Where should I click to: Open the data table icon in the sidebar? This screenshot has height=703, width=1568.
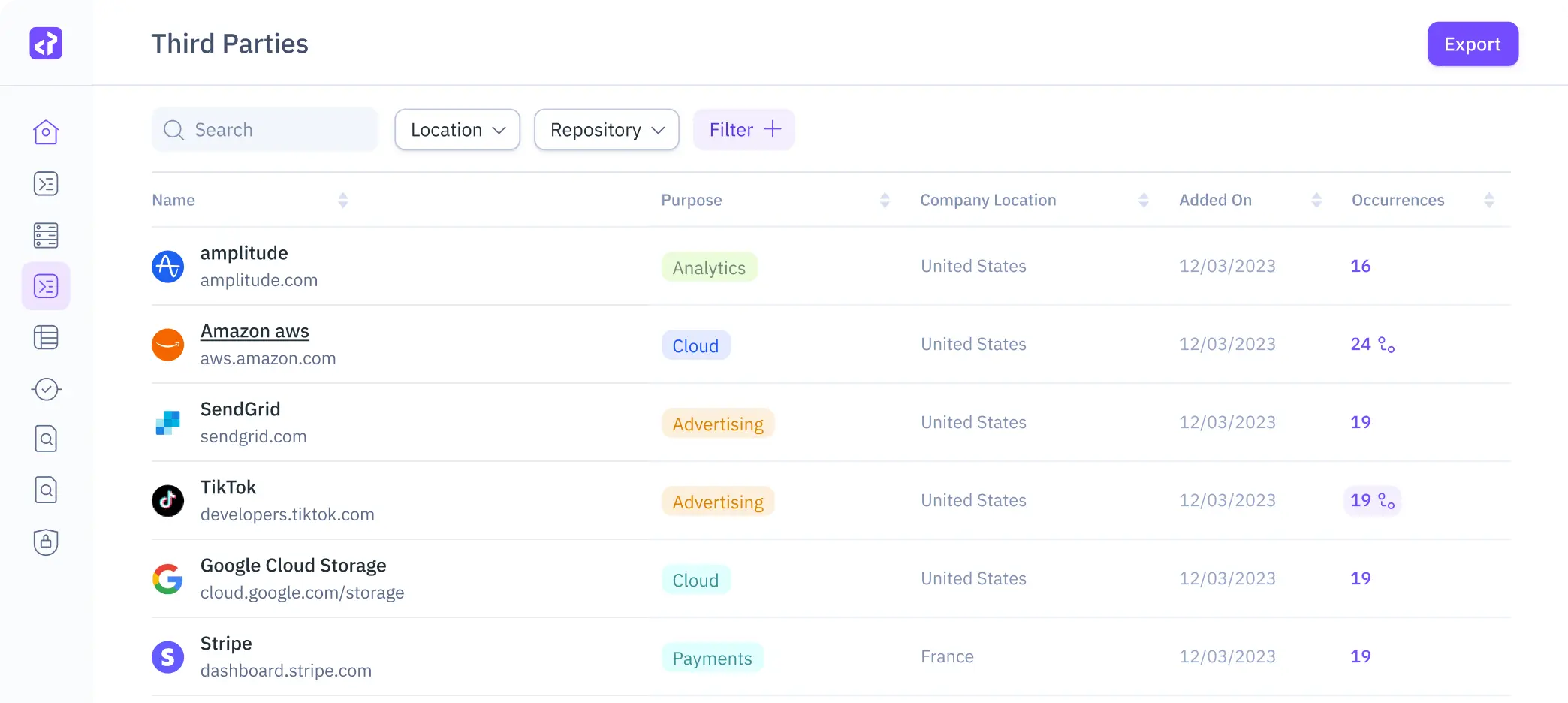46,337
